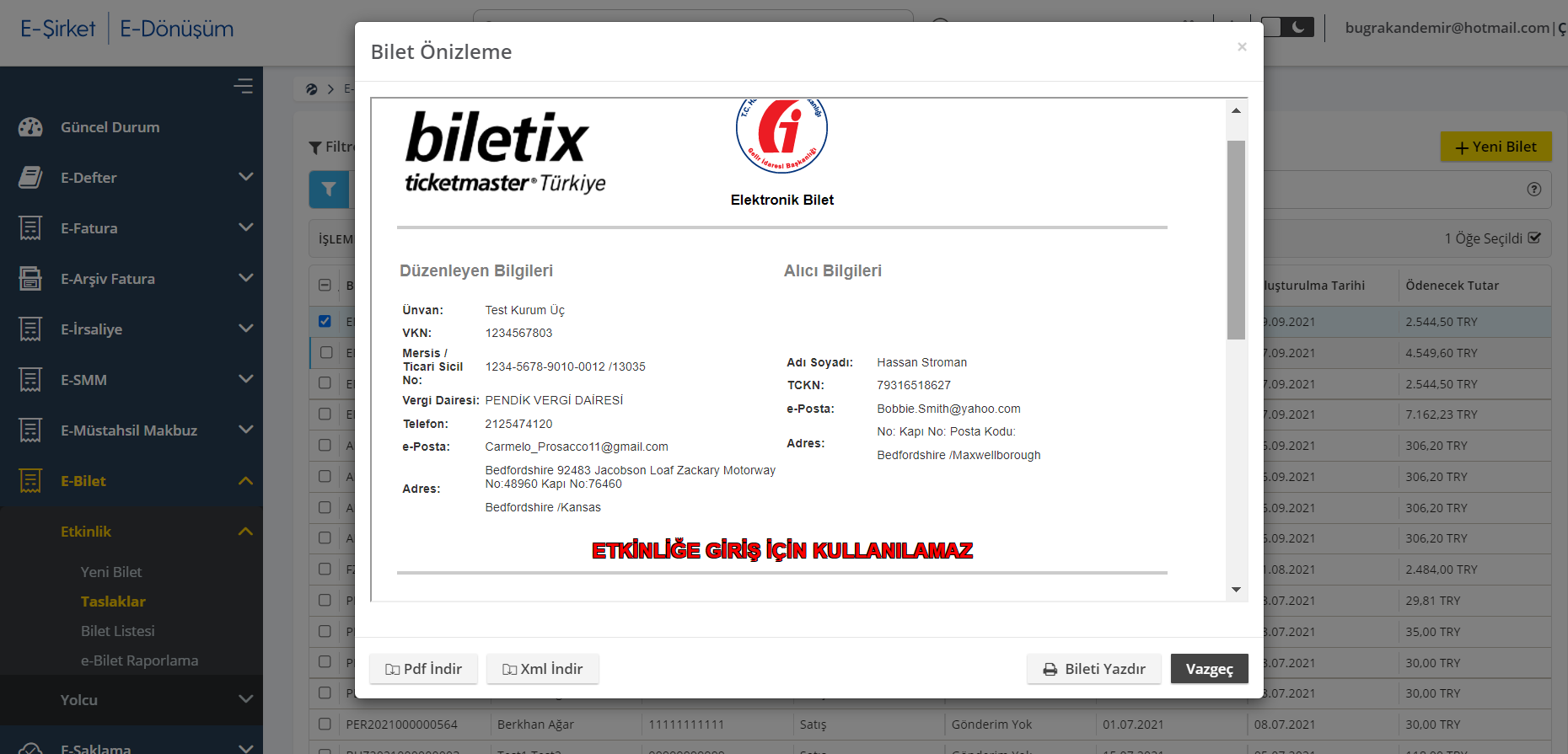The image size is (1568, 754).
Task: Click the help question mark icon
Action: 1534,190
